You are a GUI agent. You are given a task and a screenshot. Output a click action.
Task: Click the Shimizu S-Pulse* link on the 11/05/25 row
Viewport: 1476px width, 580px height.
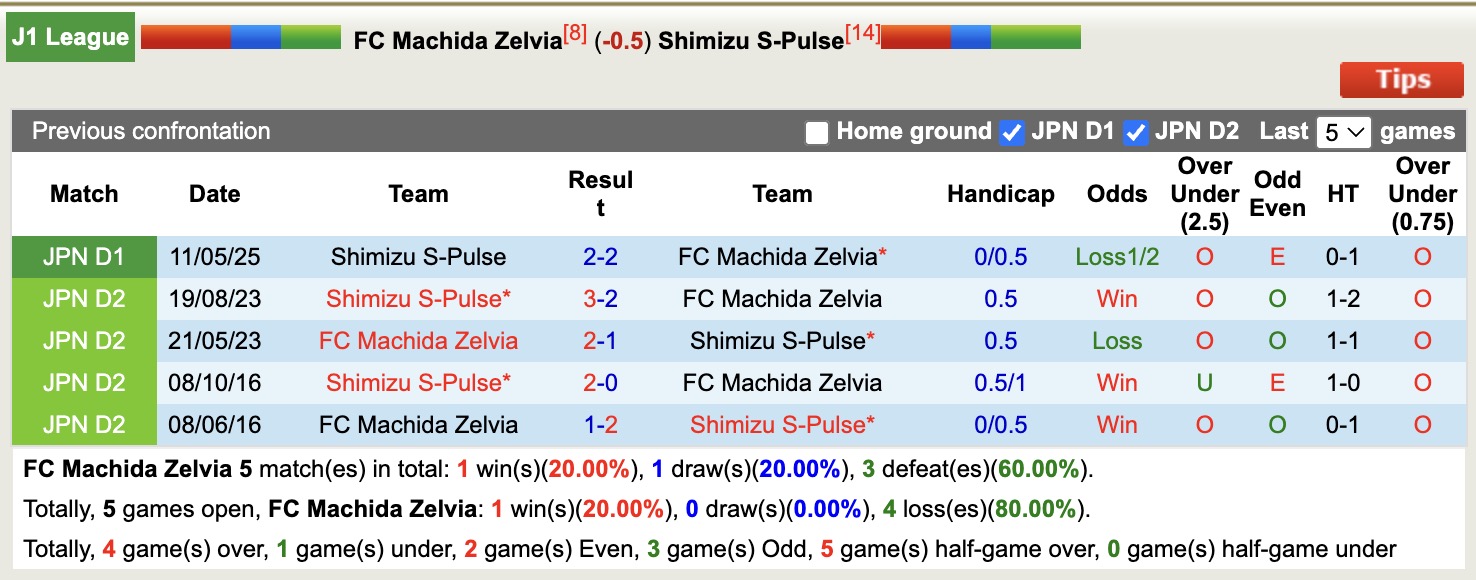coord(418,257)
